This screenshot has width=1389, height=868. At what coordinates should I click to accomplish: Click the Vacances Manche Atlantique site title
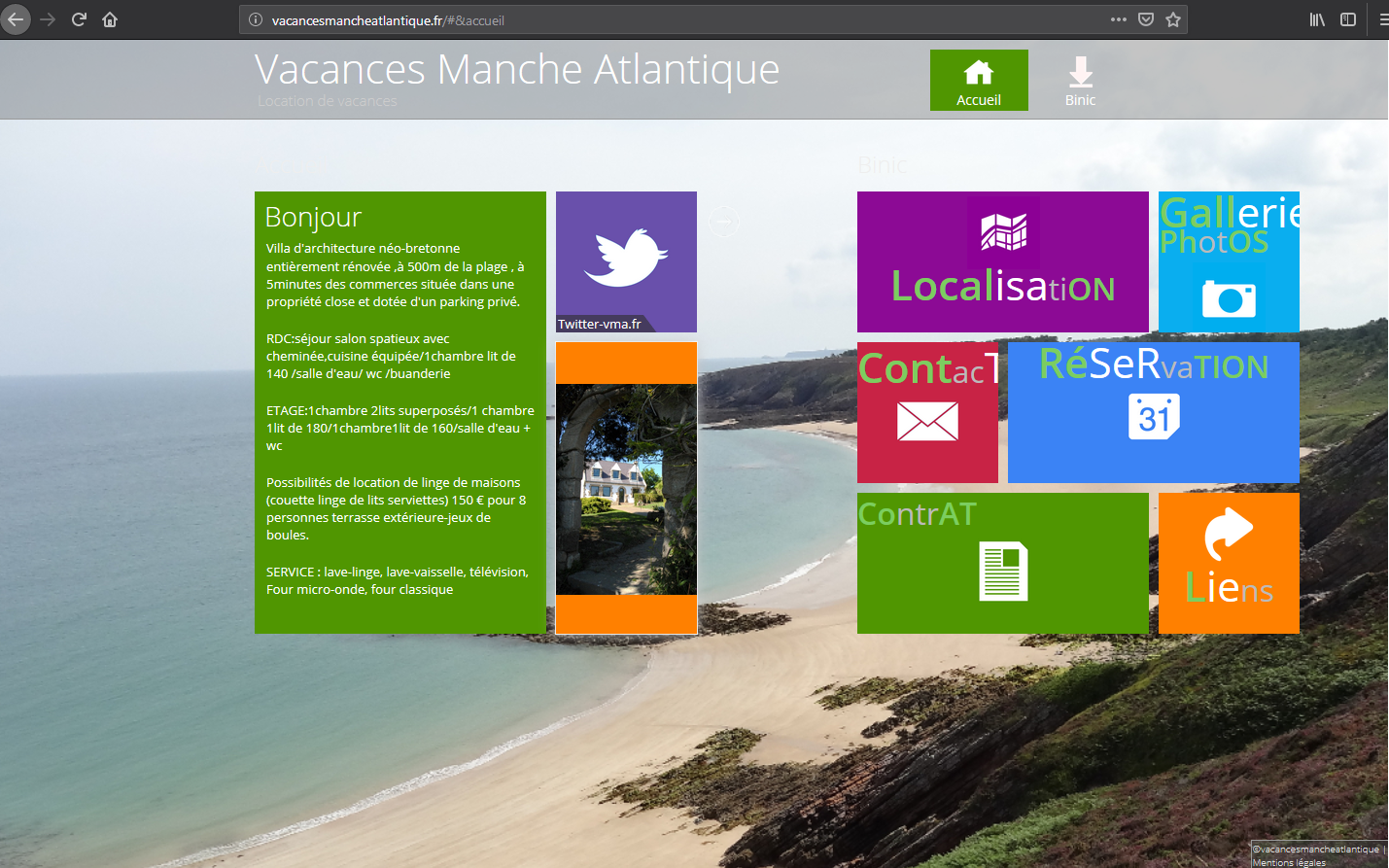pos(517,69)
